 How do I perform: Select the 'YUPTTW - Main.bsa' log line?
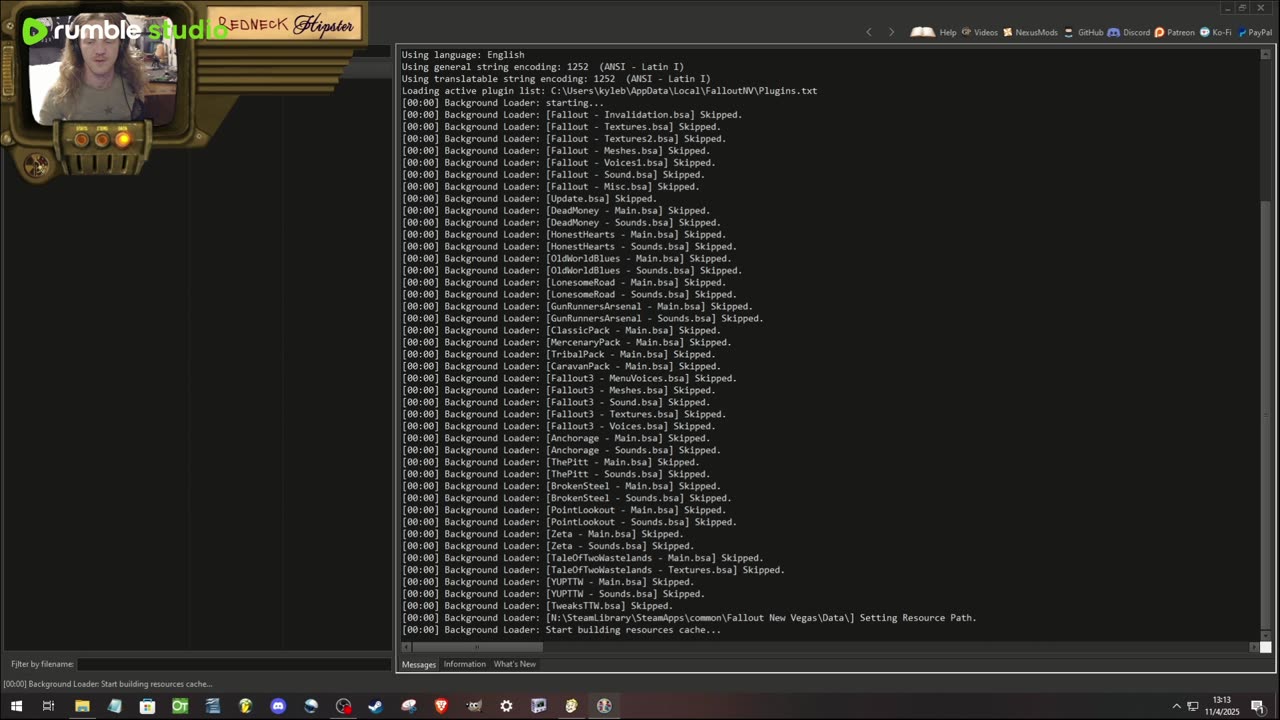pyautogui.click(x=548, y=583)
